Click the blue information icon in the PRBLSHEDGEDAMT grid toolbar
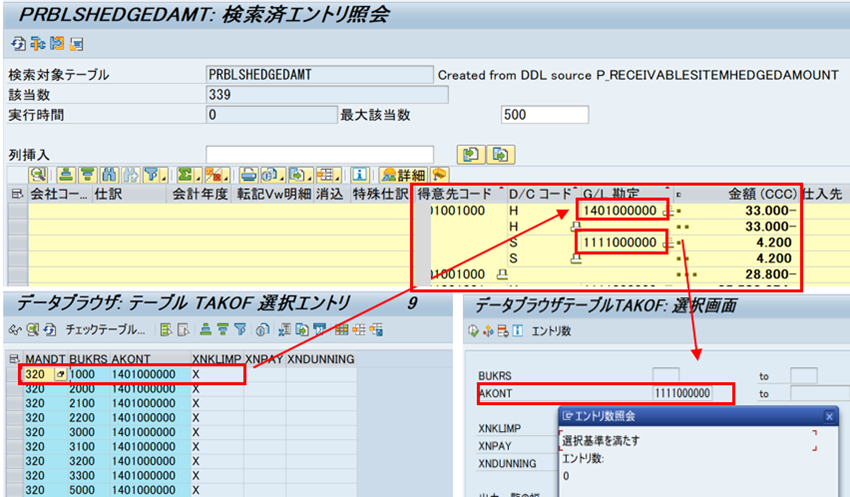 [360, 175]
